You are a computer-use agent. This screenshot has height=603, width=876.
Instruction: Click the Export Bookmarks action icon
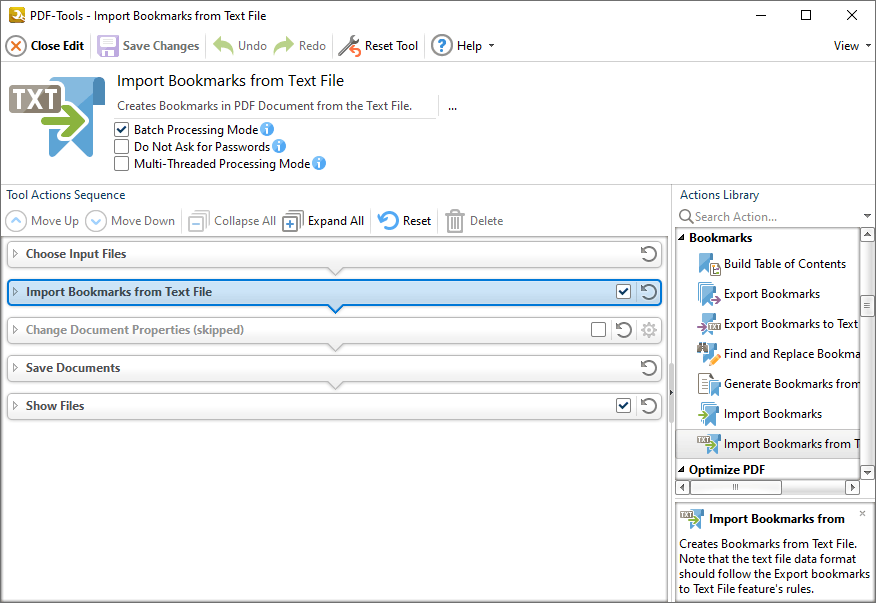pyautogui.click(x=712, y=293)
